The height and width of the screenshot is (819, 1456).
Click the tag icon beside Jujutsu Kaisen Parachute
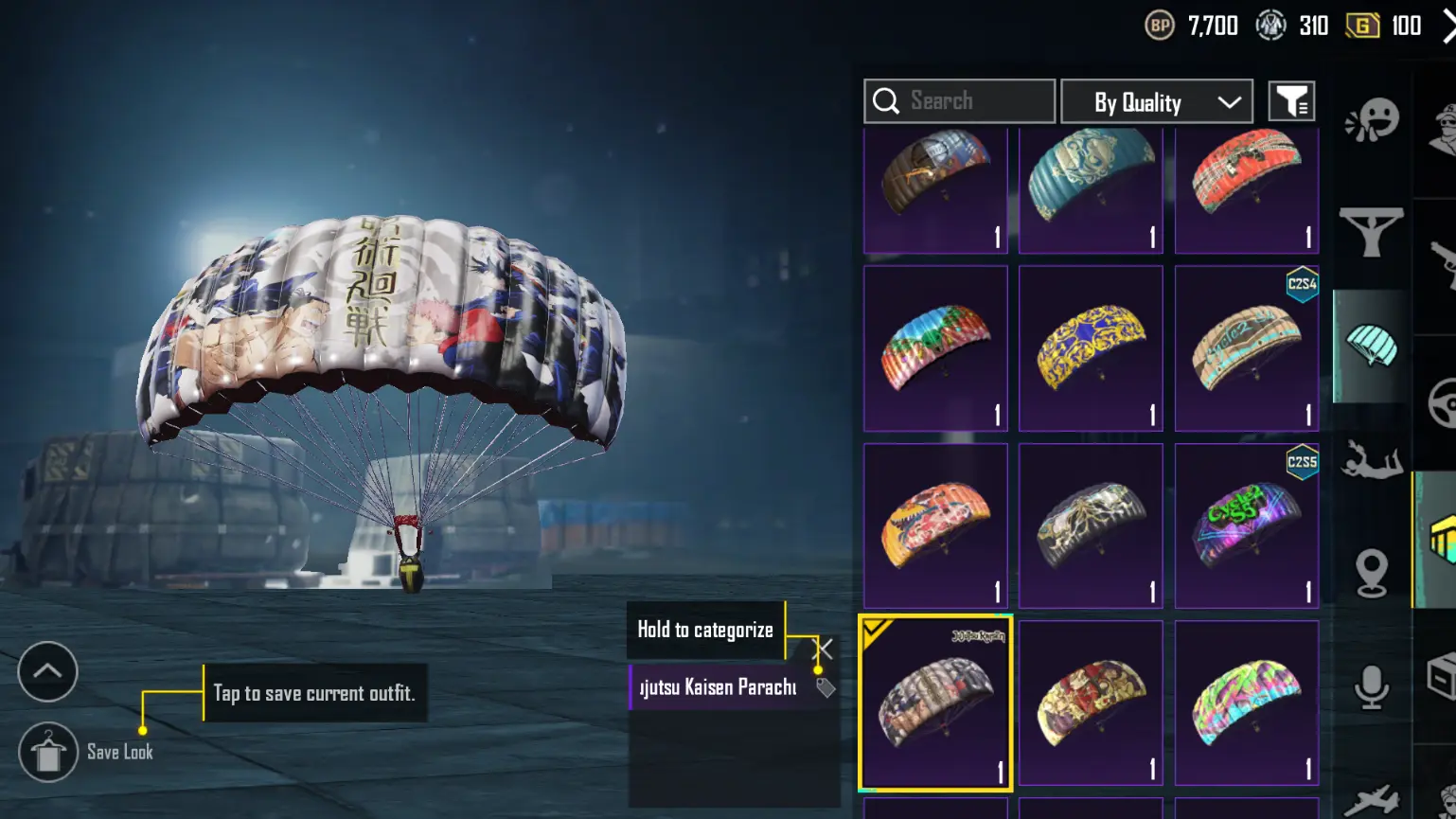tap(826, 687)
